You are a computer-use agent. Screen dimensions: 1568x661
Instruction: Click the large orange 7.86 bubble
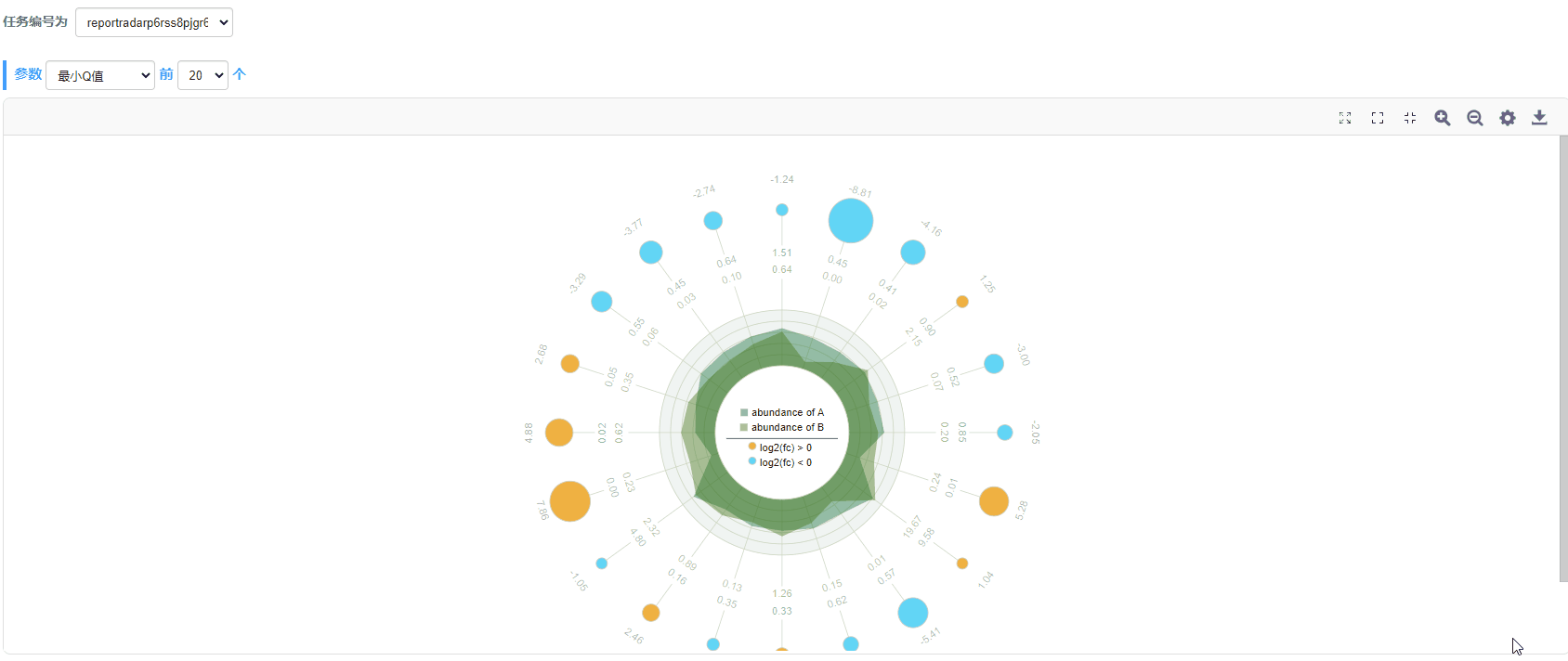point(570,501)
